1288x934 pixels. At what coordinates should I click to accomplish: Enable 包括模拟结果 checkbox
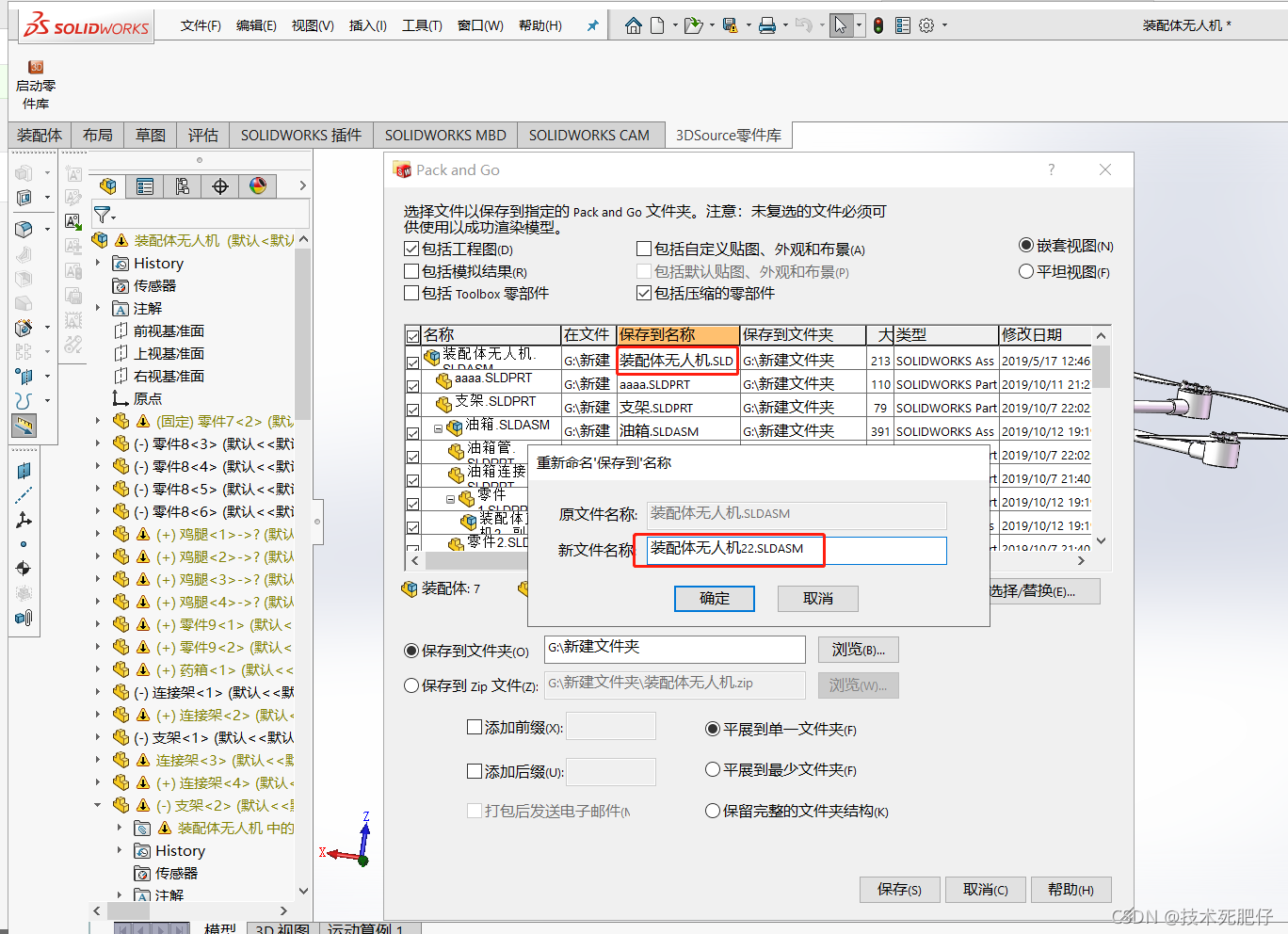411,271
